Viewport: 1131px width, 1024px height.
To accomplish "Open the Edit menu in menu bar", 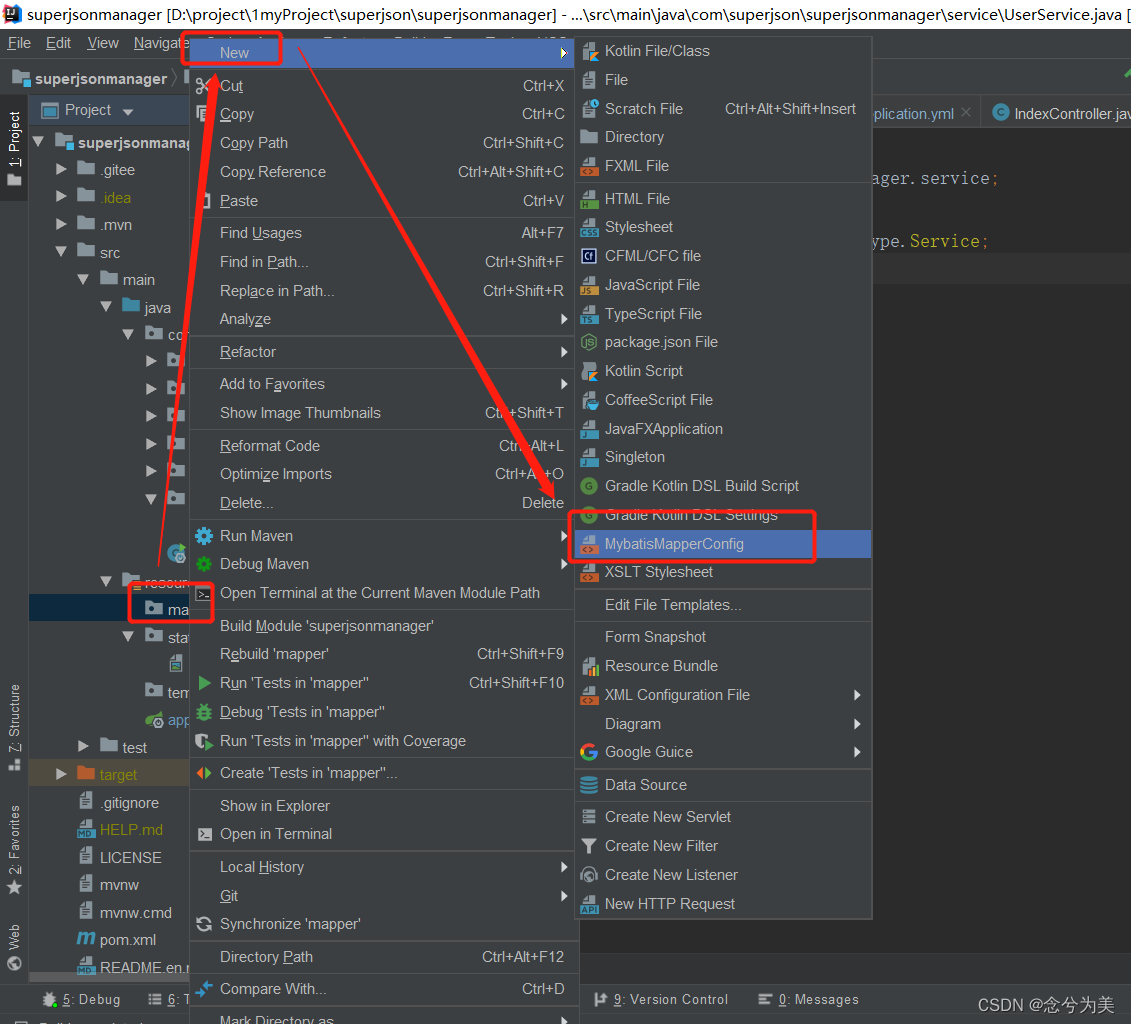I will [58, 43].
